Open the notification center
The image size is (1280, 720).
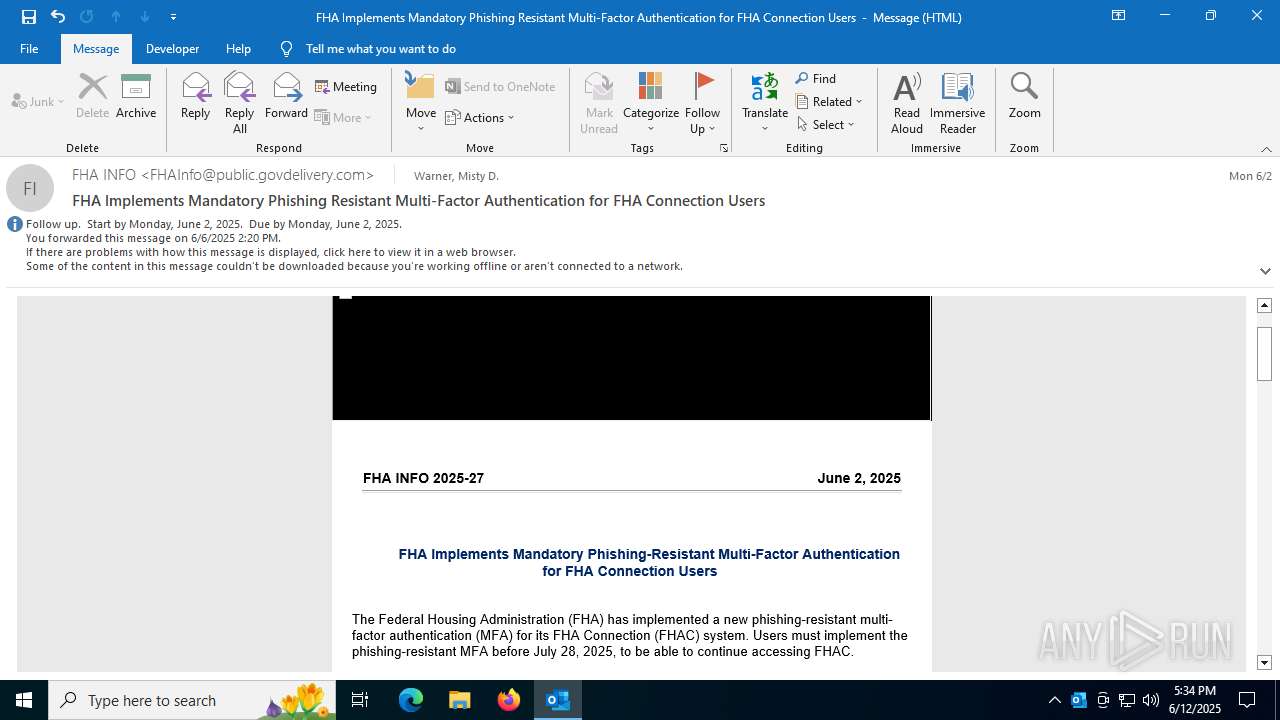coord(1247,700)
